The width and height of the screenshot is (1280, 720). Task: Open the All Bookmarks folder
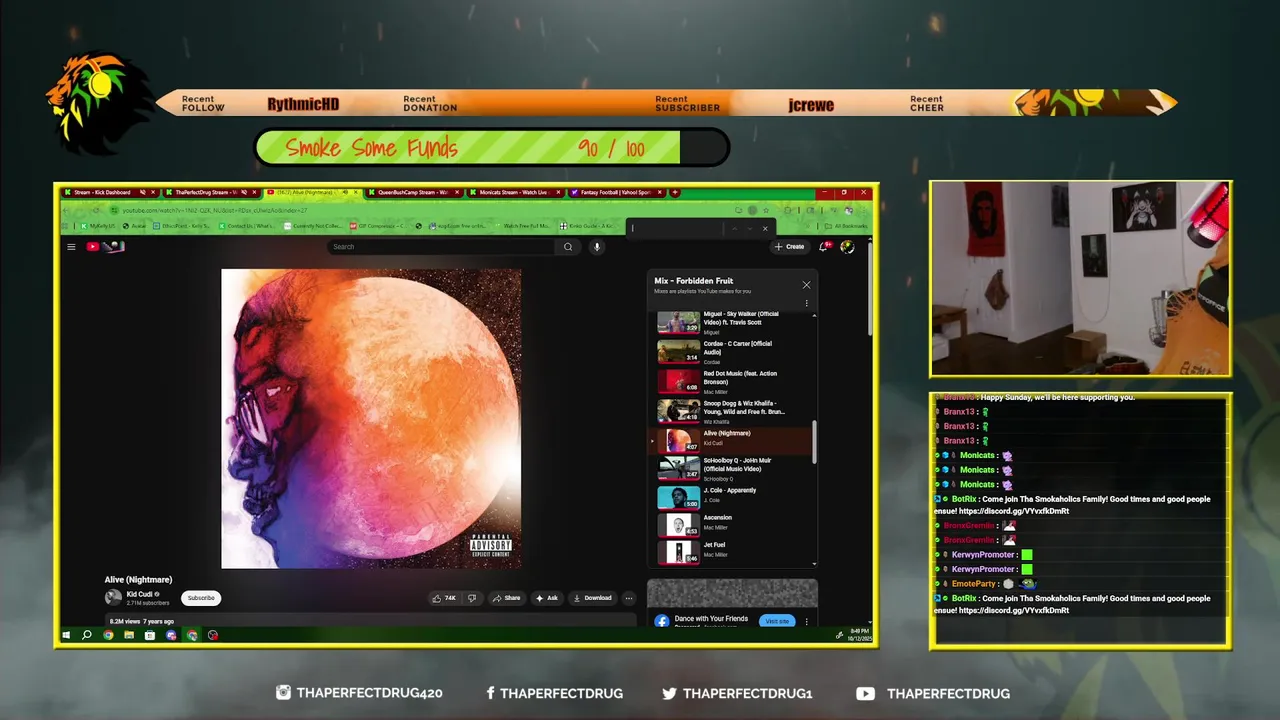click(844, 226)
